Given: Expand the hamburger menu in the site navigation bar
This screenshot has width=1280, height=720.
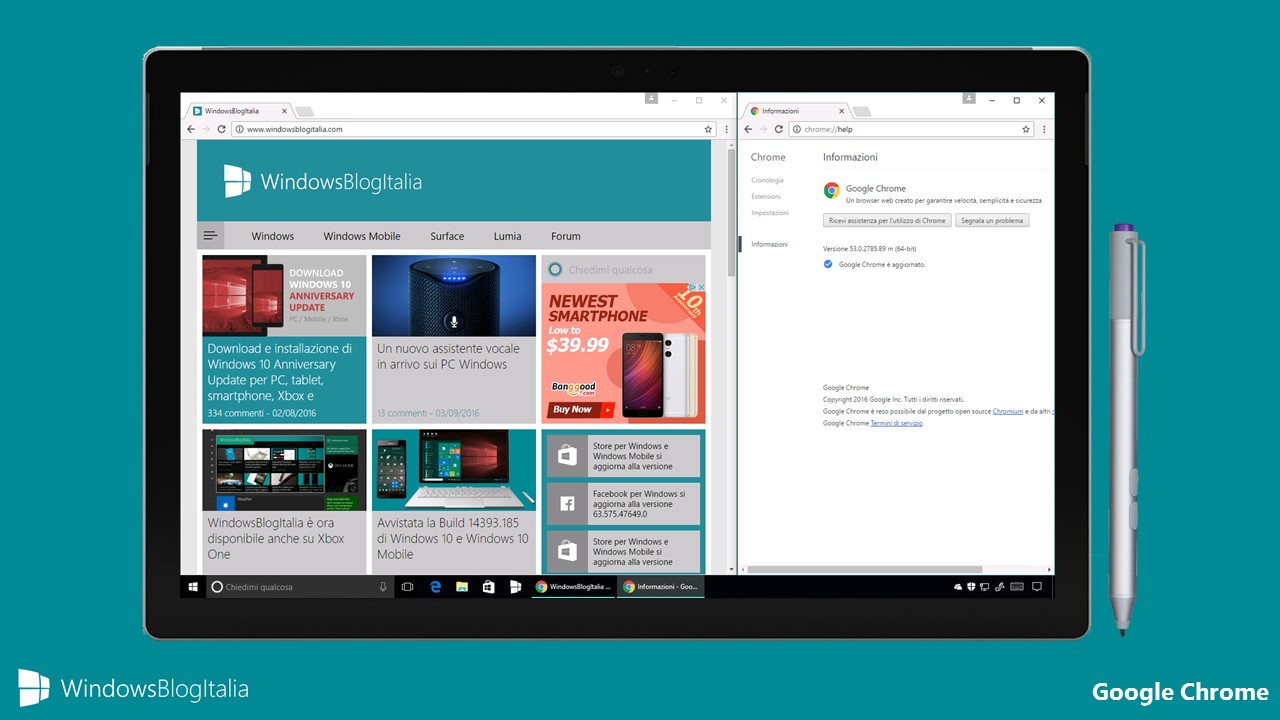Looking at the screenshot, I should [210, 236].
